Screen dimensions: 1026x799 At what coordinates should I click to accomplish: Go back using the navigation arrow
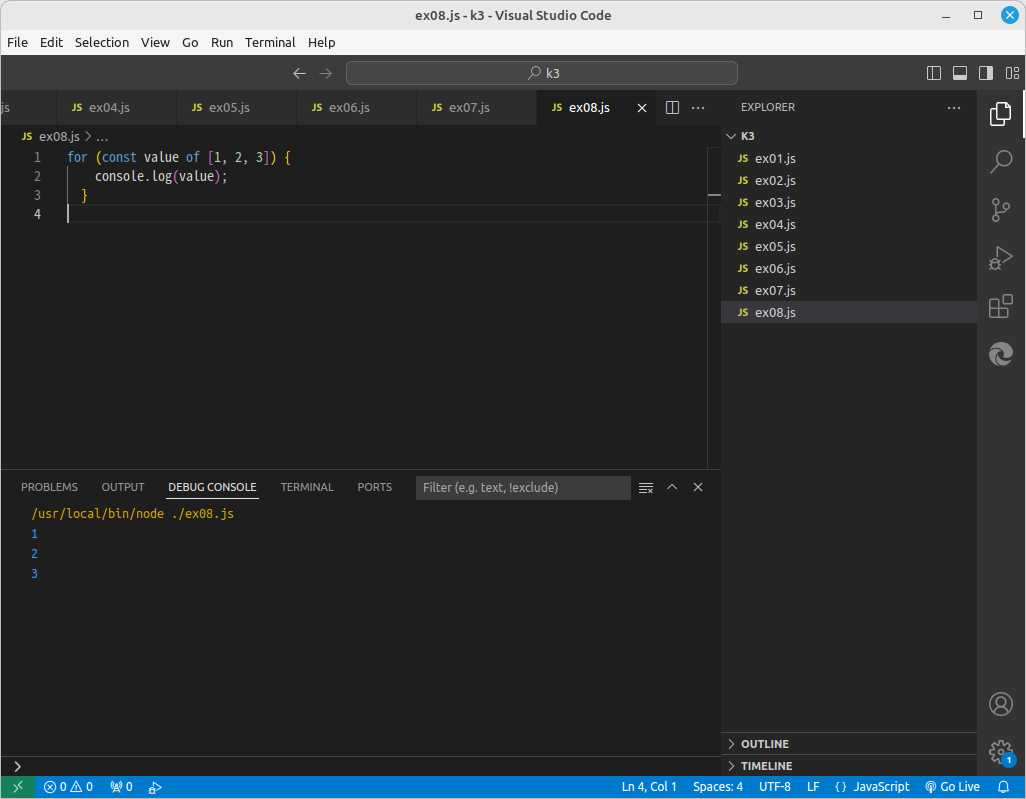coord(299,73)
